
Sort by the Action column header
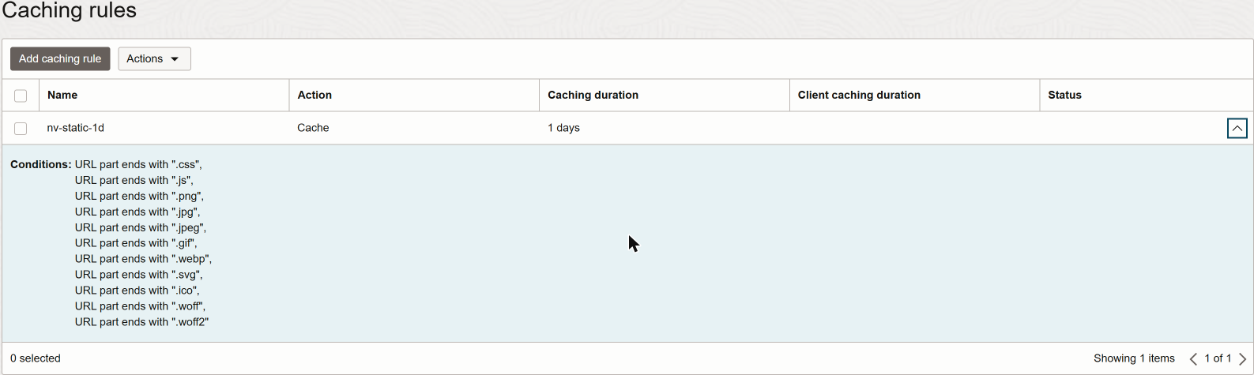(315, 95)
